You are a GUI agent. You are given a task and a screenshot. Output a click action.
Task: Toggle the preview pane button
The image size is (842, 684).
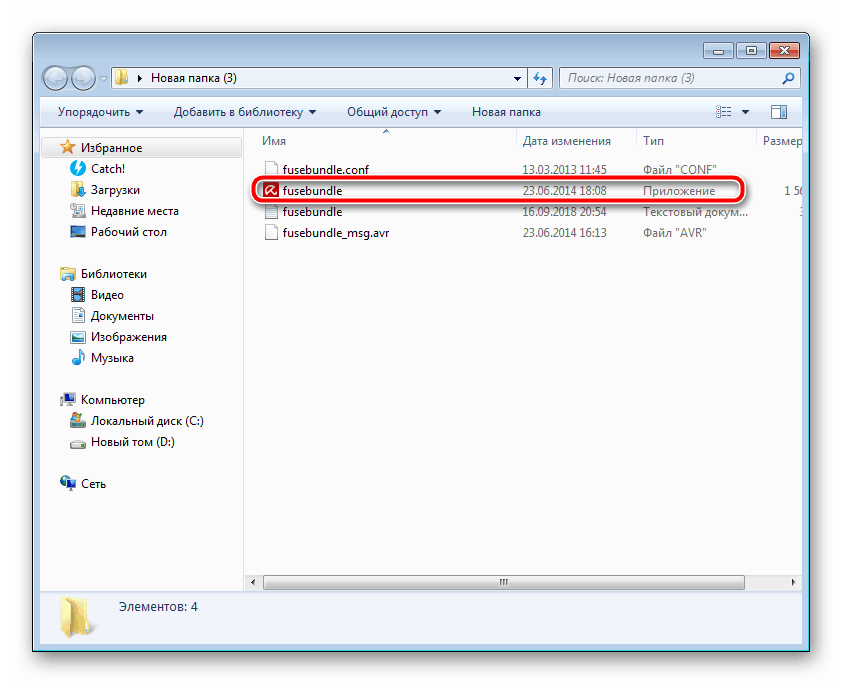tap(779, 112)
